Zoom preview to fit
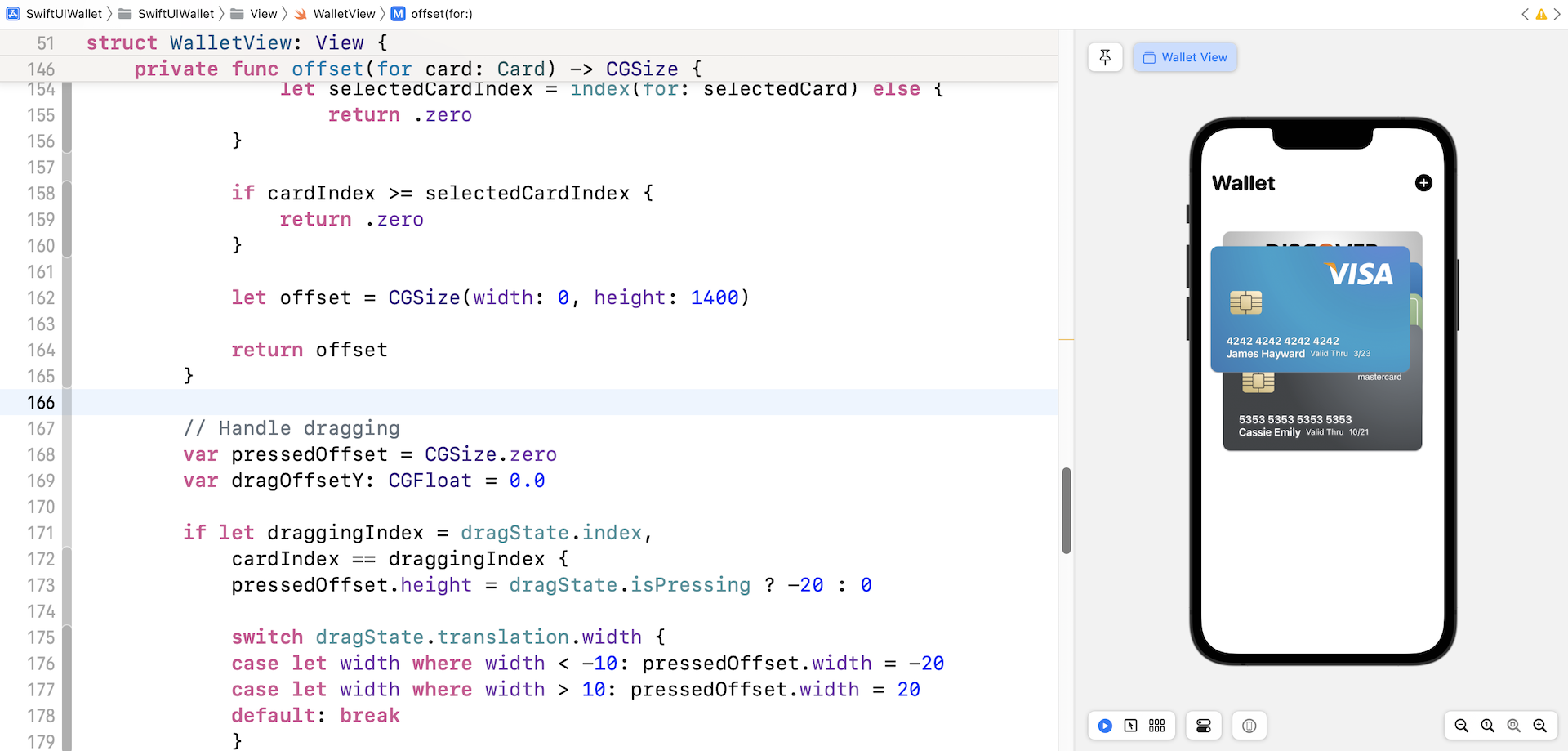This screenshot has width=1568, height=751. coord(1514,726)
